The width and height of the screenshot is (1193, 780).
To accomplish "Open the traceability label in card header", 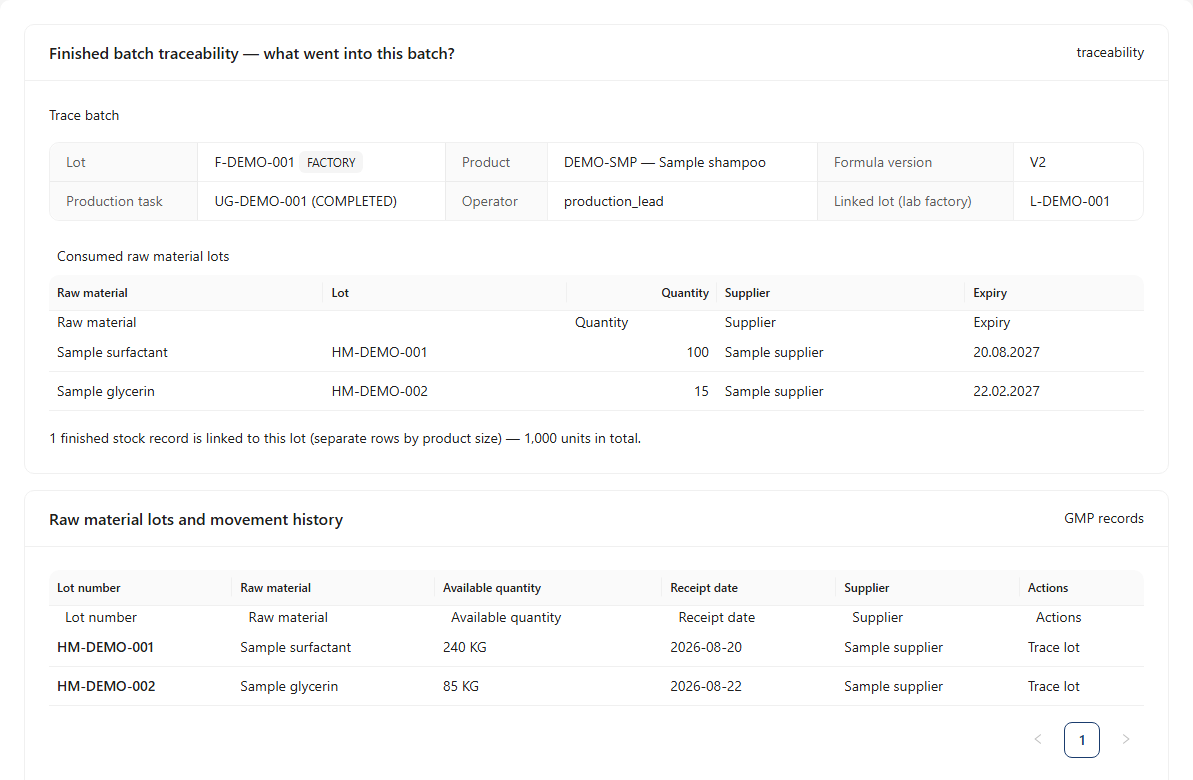I will point(1110,53).
